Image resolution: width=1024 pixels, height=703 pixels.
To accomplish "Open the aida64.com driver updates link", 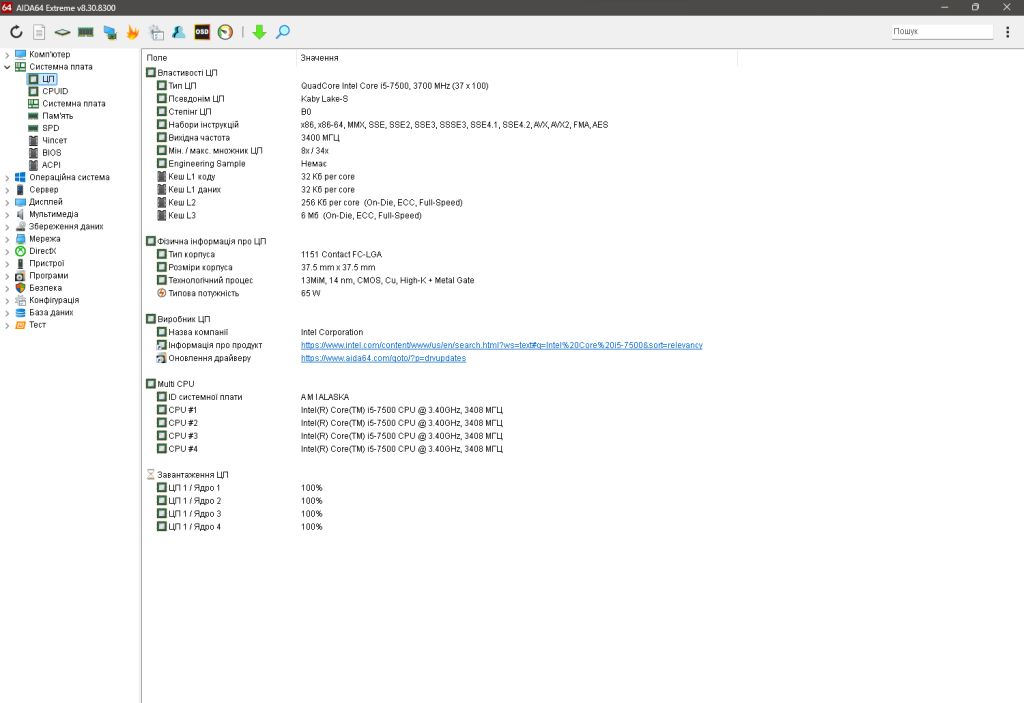I will [383, 359].
